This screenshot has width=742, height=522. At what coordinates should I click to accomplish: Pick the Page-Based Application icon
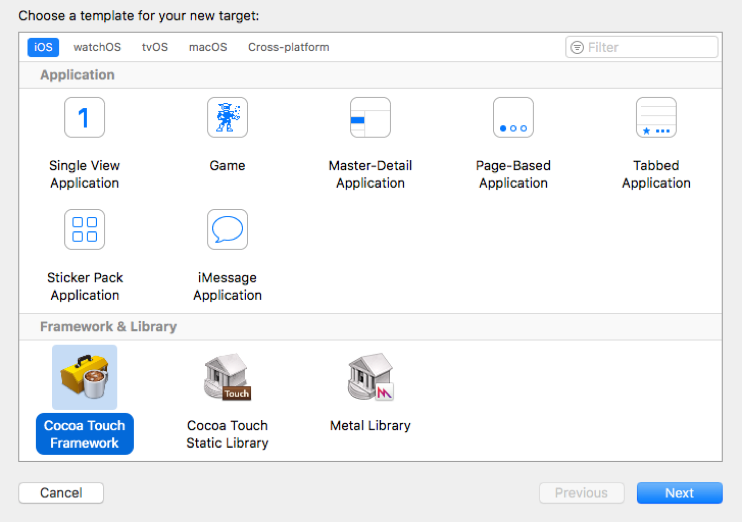coord(513,118)
